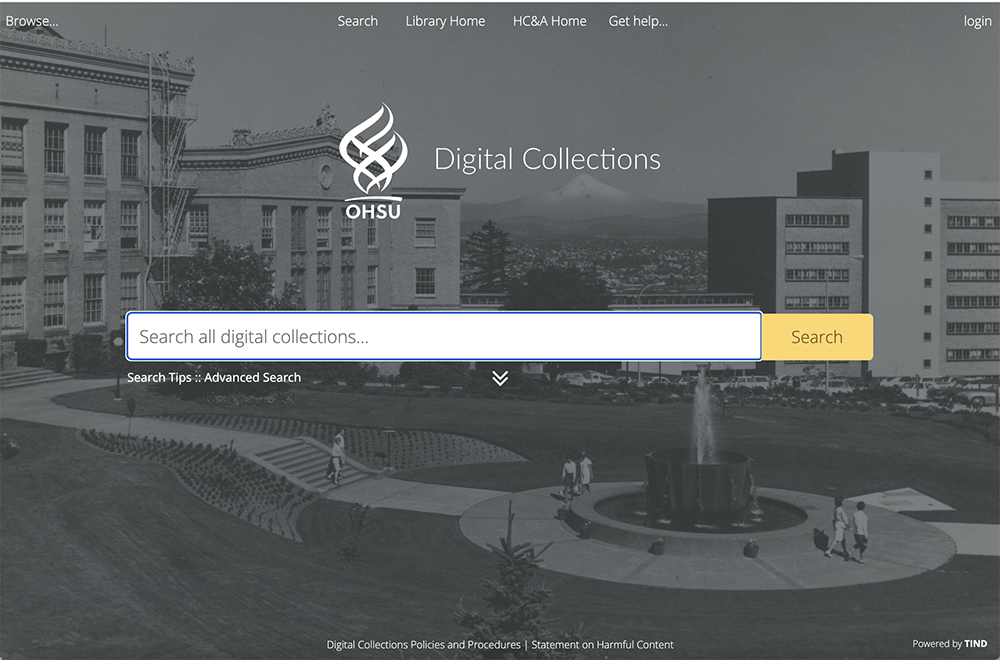Open Digital Collections Policies and Procedures
This screenshot has width=1000, height=660.
tap(423, 645)
